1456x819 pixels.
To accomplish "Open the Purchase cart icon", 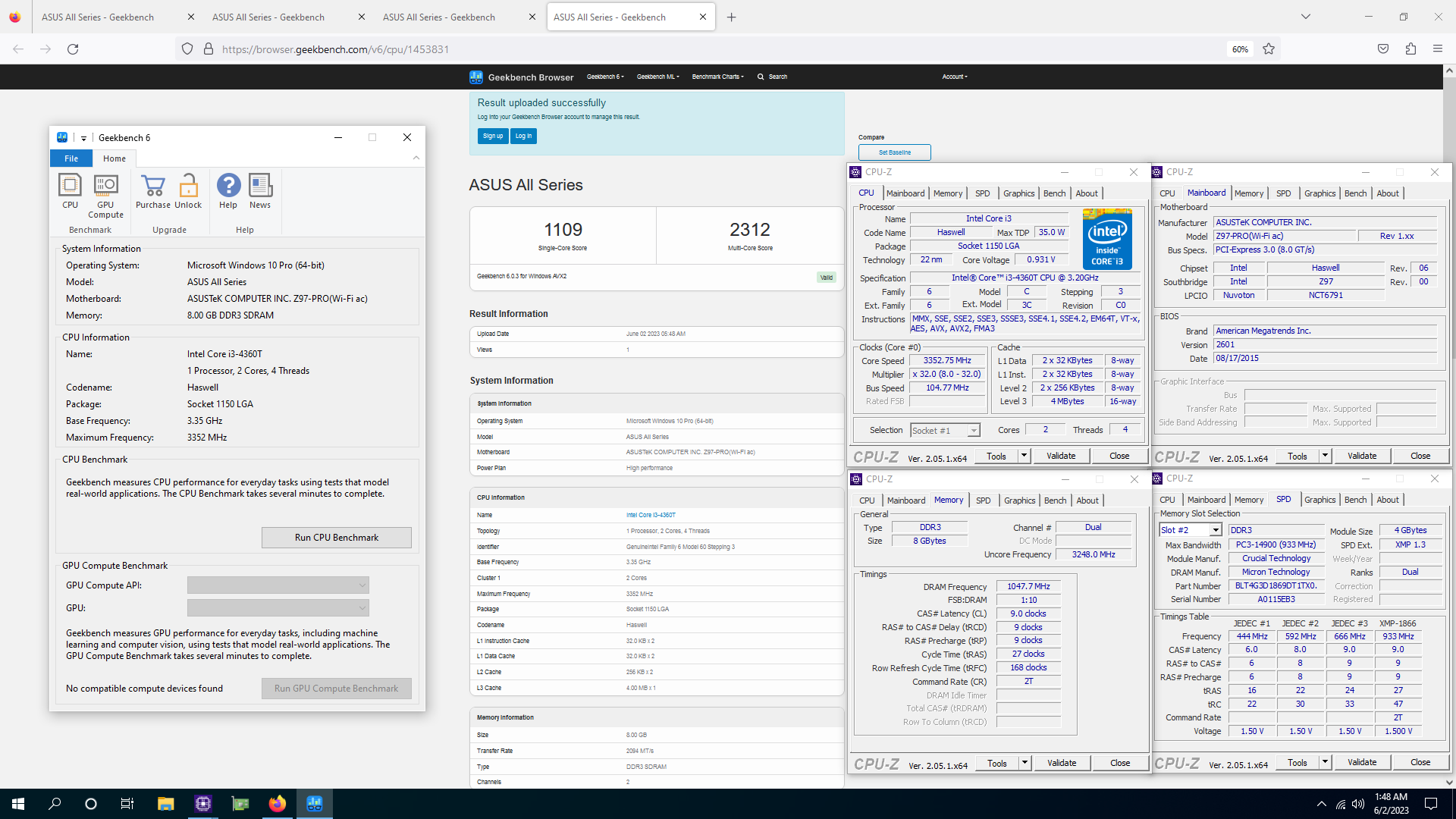I will click(x=153, y=191).
